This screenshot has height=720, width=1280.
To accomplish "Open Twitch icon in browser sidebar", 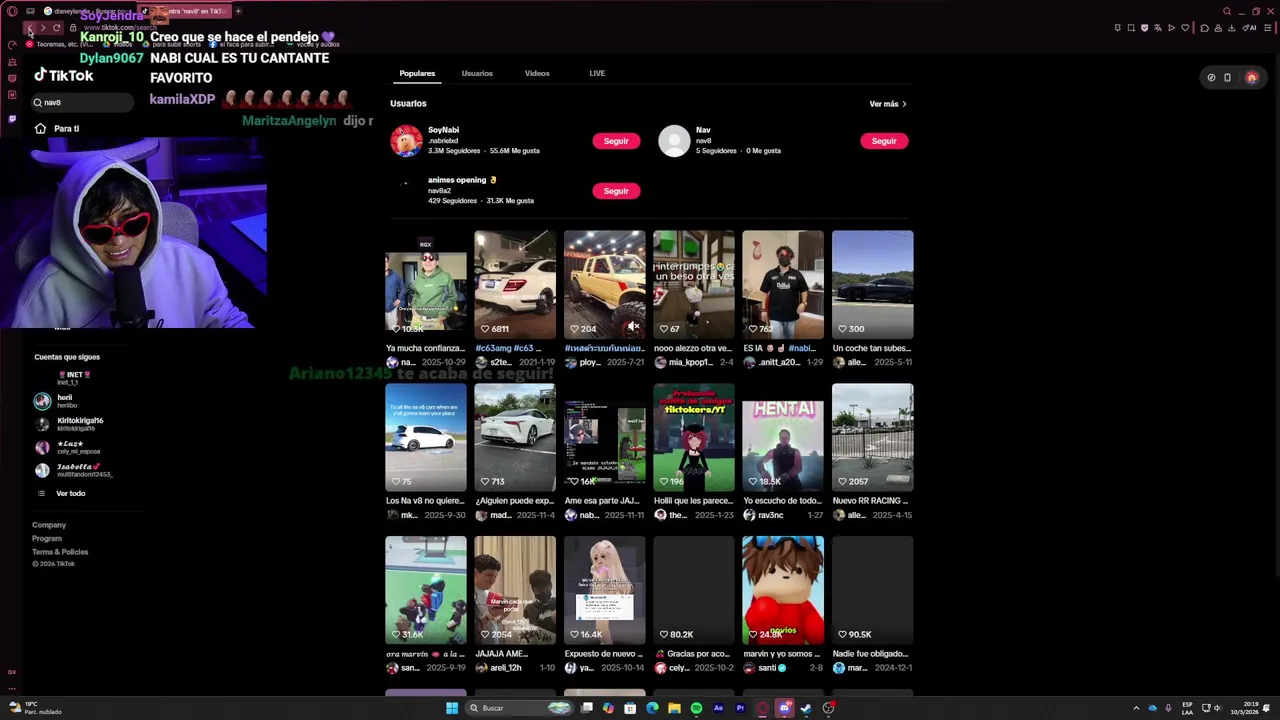I will 12,118.
